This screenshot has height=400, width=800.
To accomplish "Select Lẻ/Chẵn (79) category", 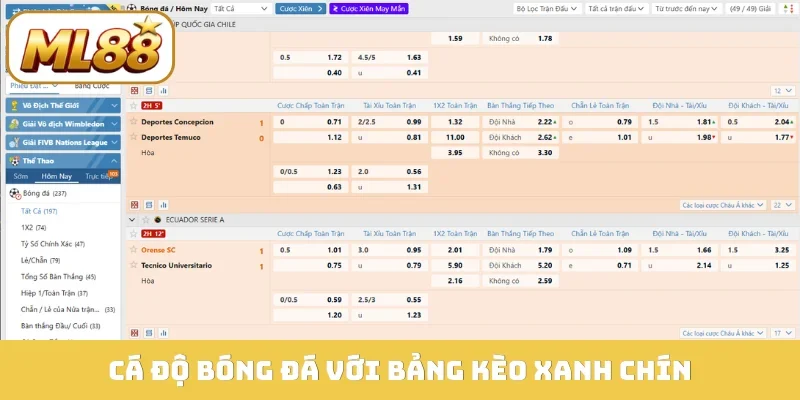I will point(40,260).
